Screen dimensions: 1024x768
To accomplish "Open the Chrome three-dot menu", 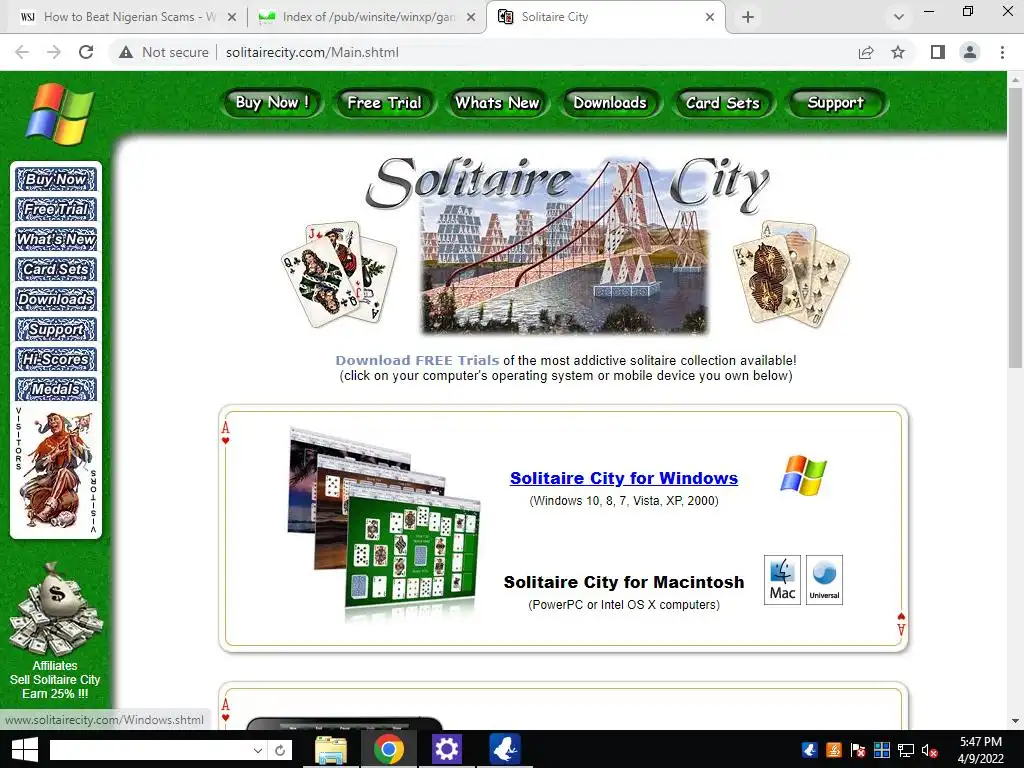I will [1002, 52].
